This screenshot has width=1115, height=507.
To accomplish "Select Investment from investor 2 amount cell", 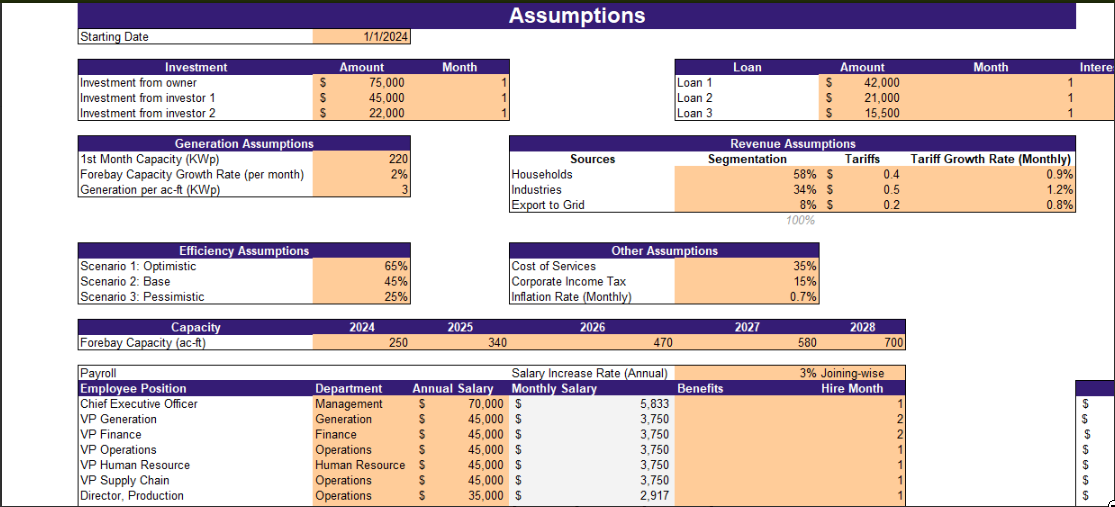I will 361,113.
